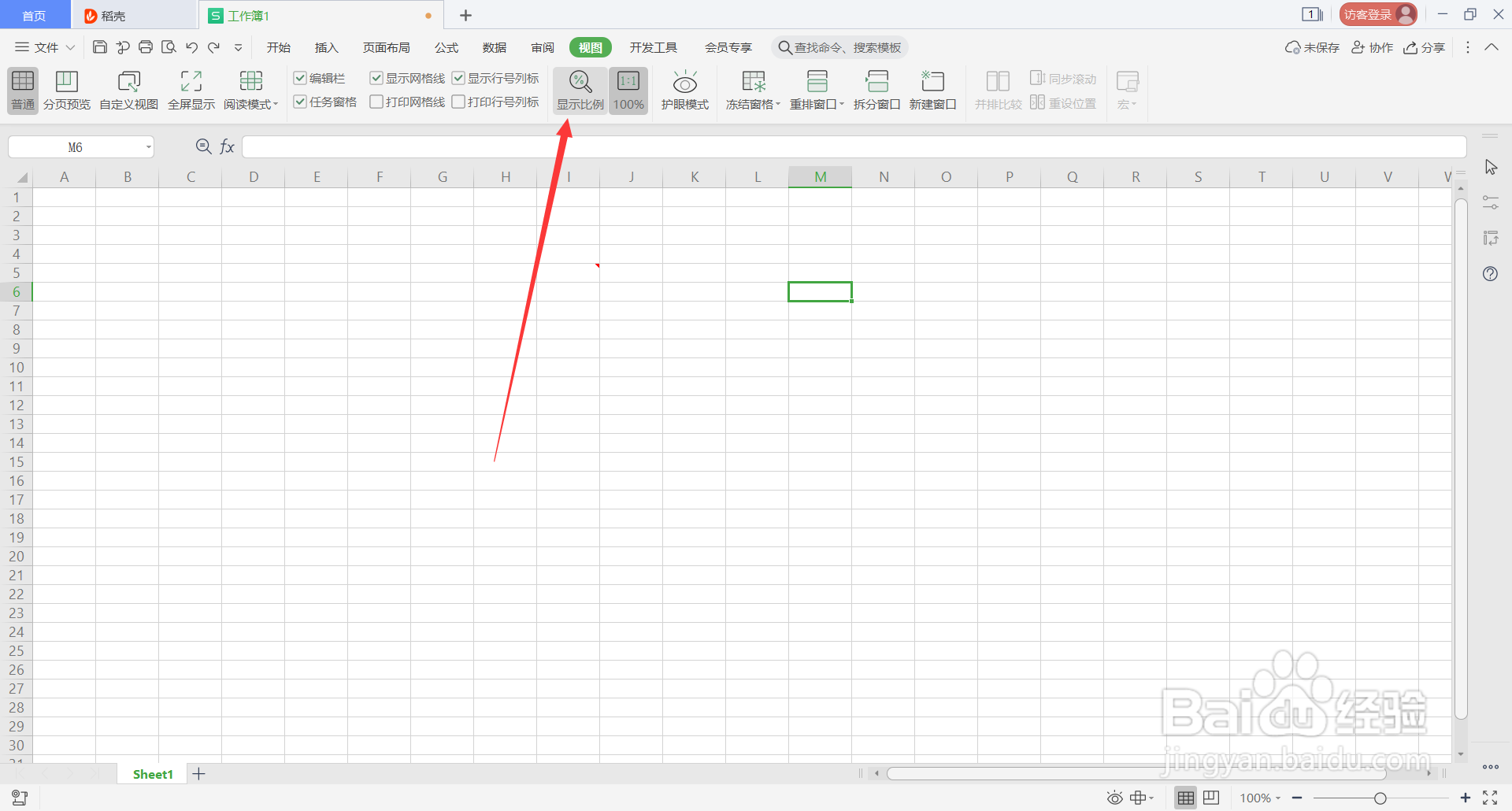
Task: Click the 未保存 cloud save button
Action: click(1312, 47)
